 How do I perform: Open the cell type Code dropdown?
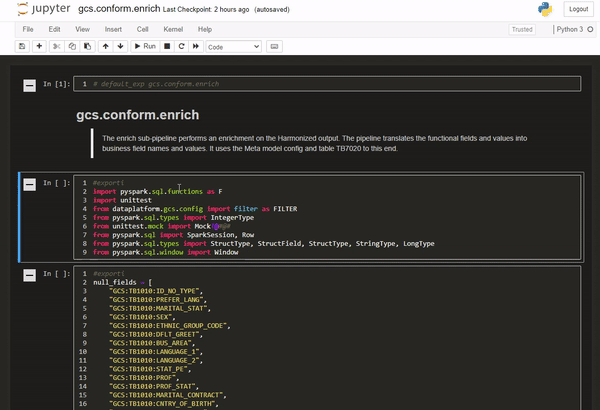[x=233, y=47]
